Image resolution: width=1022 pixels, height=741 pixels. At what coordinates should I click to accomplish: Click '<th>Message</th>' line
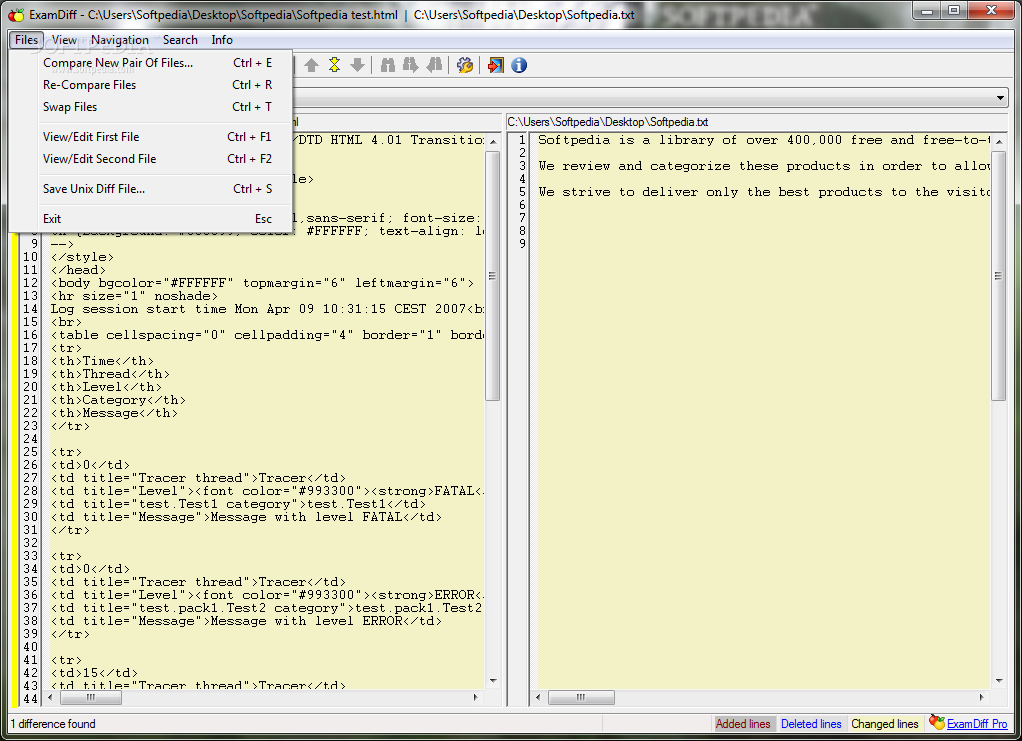click(114, 413)
